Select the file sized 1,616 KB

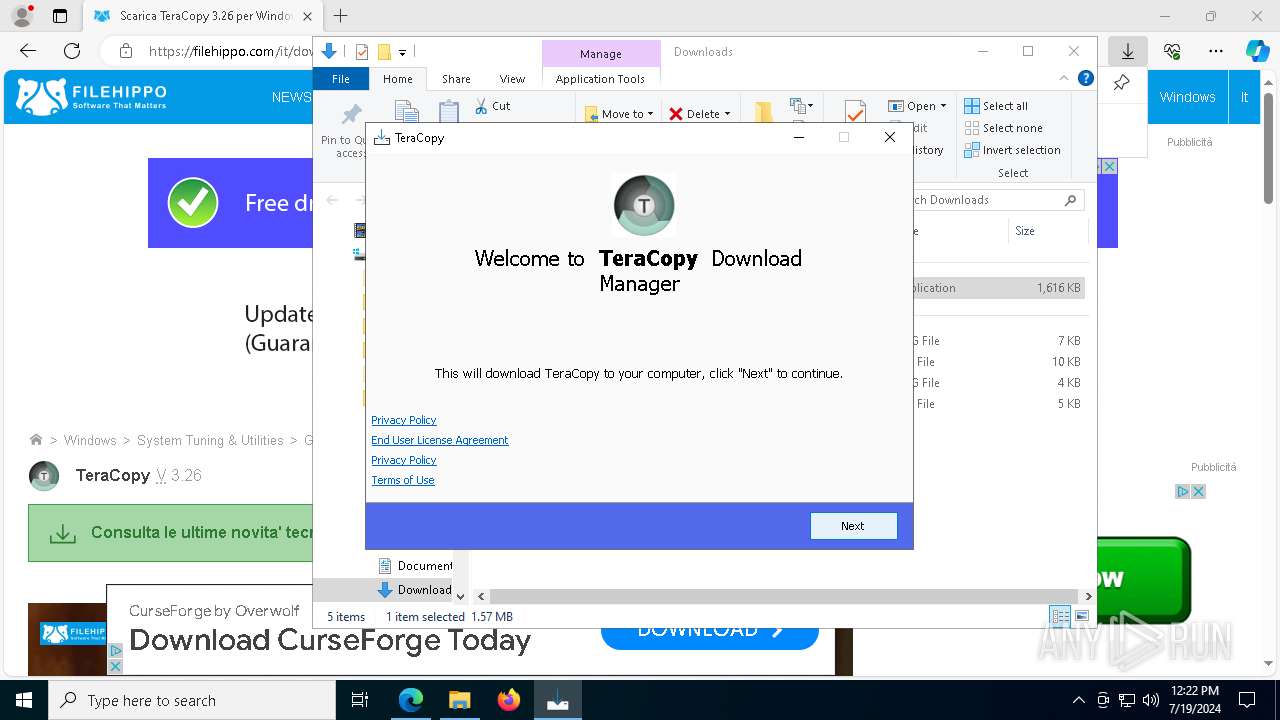[998, 288]
